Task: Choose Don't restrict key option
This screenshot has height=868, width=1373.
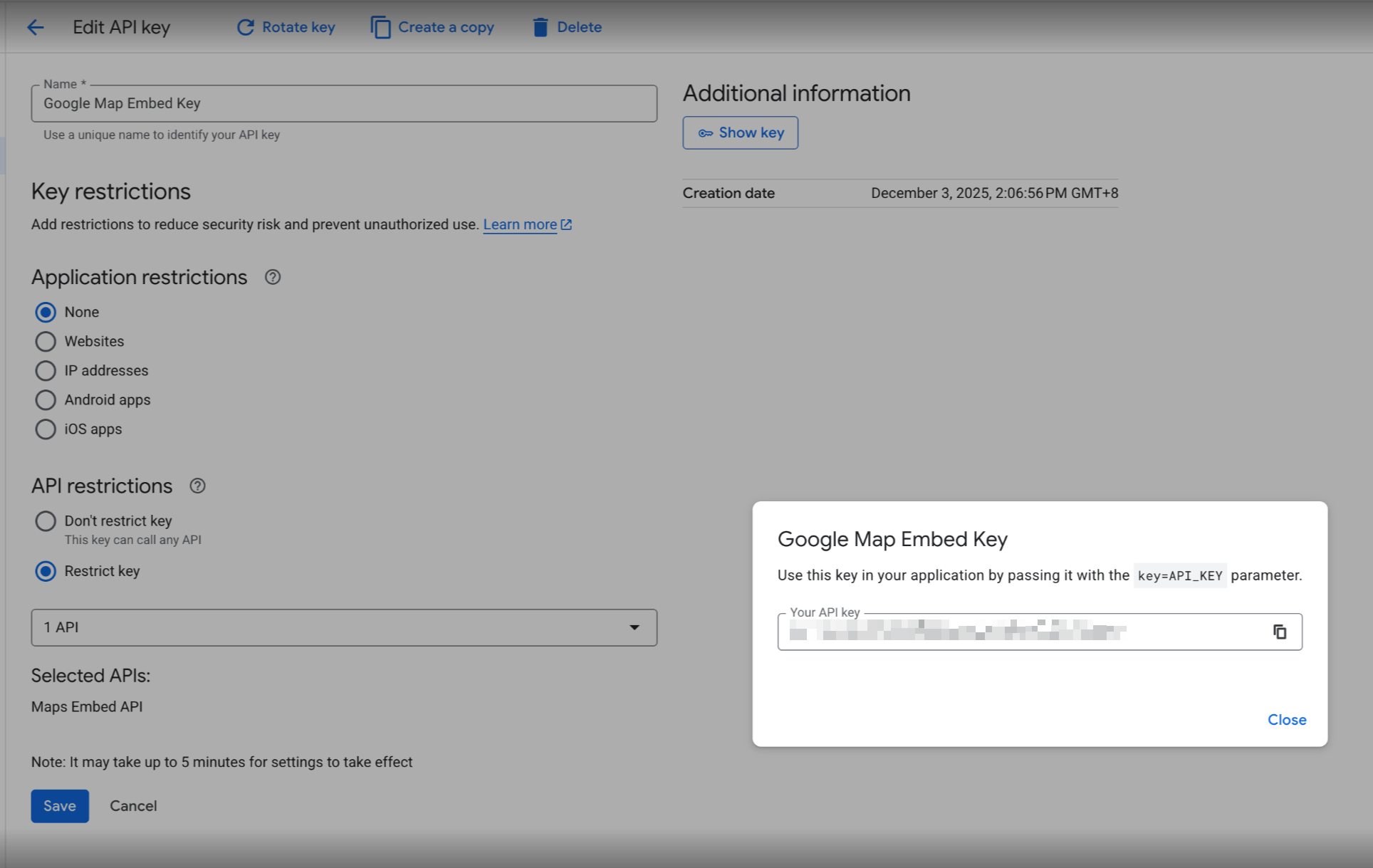Action: 46,521
